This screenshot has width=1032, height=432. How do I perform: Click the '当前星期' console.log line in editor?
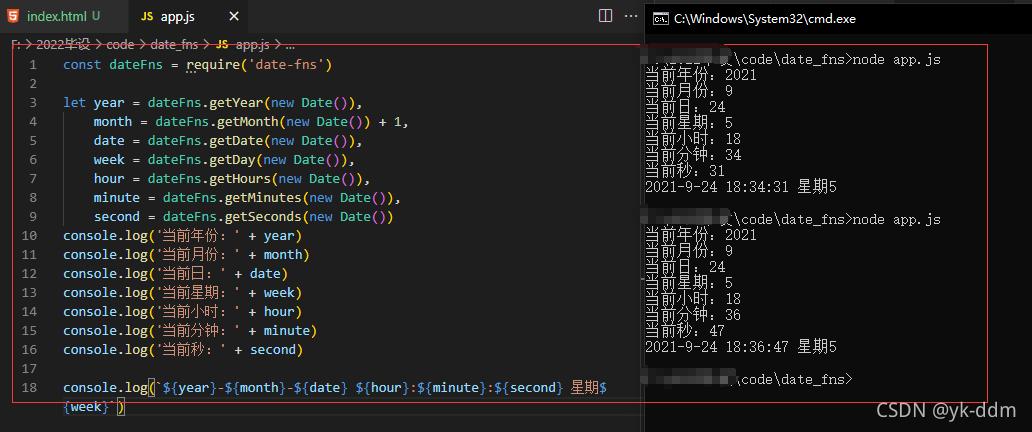182,292
